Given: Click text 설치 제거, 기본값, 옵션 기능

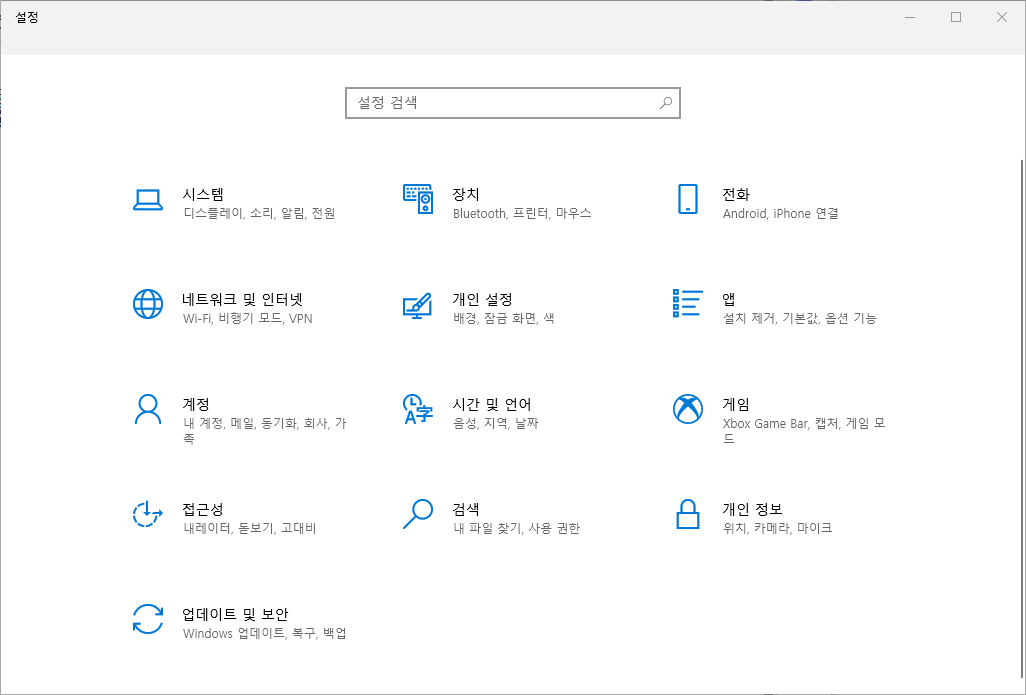Looking at the screenshot, I should pyautogui.click(x=800, y=319).
